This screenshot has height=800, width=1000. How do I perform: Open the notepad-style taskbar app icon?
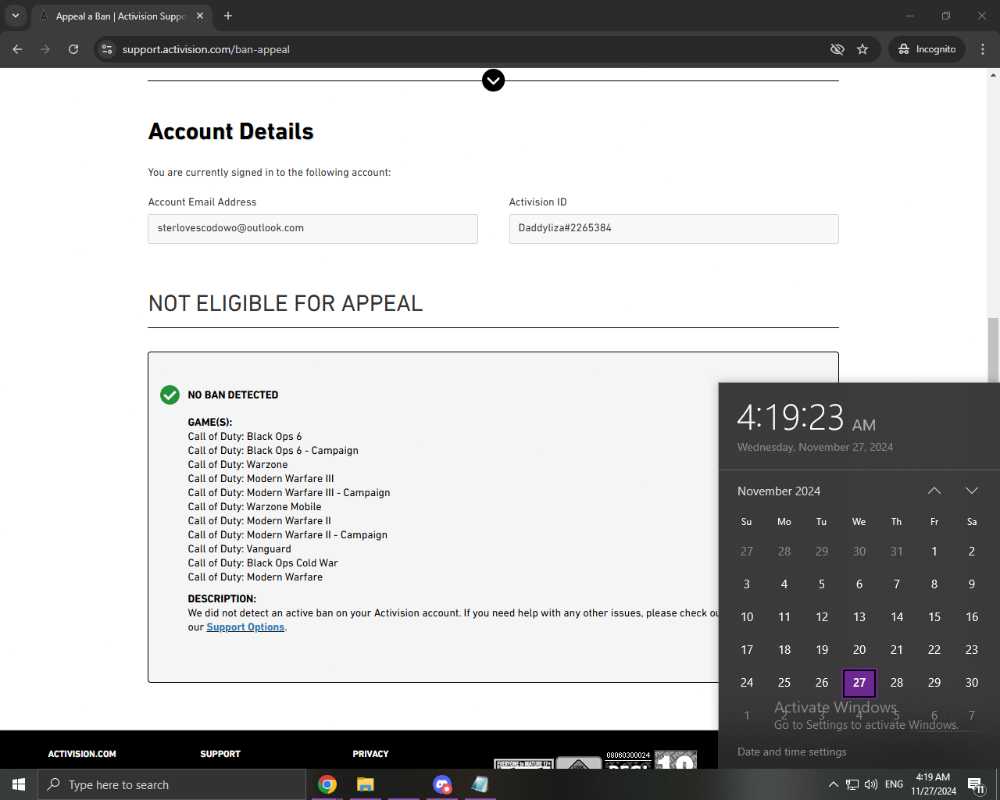click(x=480, y=784)
